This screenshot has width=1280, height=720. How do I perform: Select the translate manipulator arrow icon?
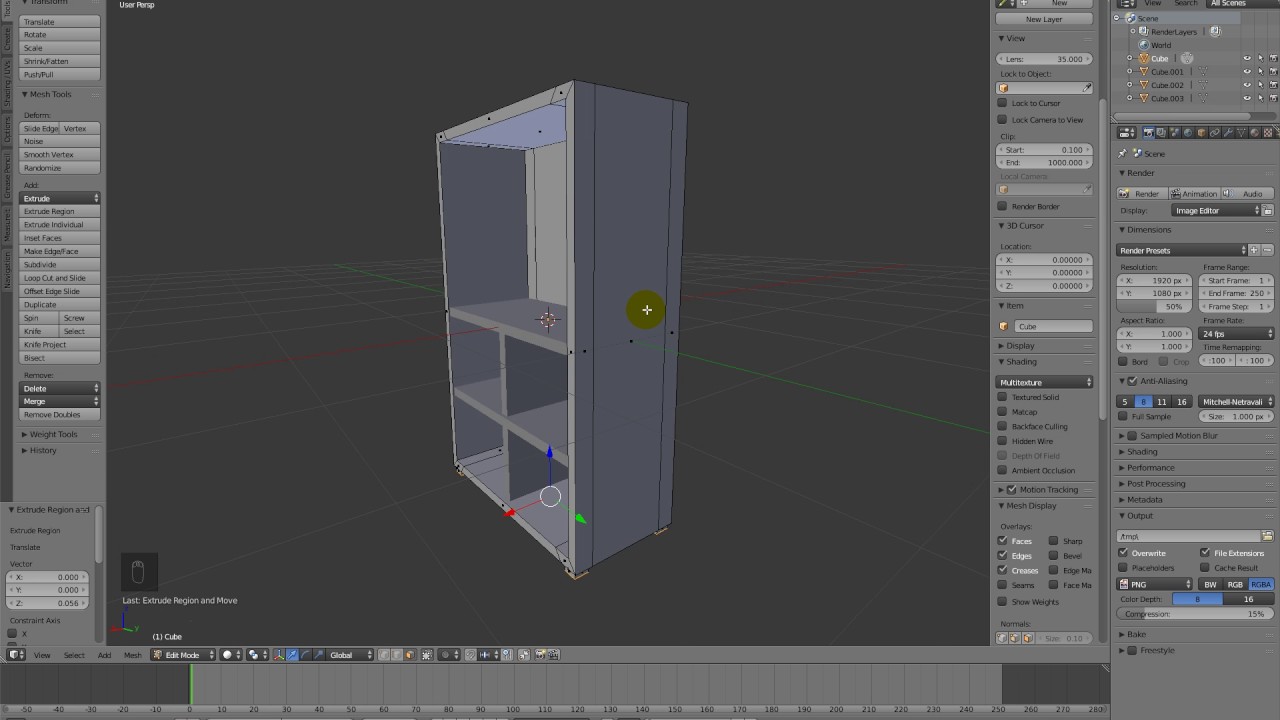click(293, 655)
